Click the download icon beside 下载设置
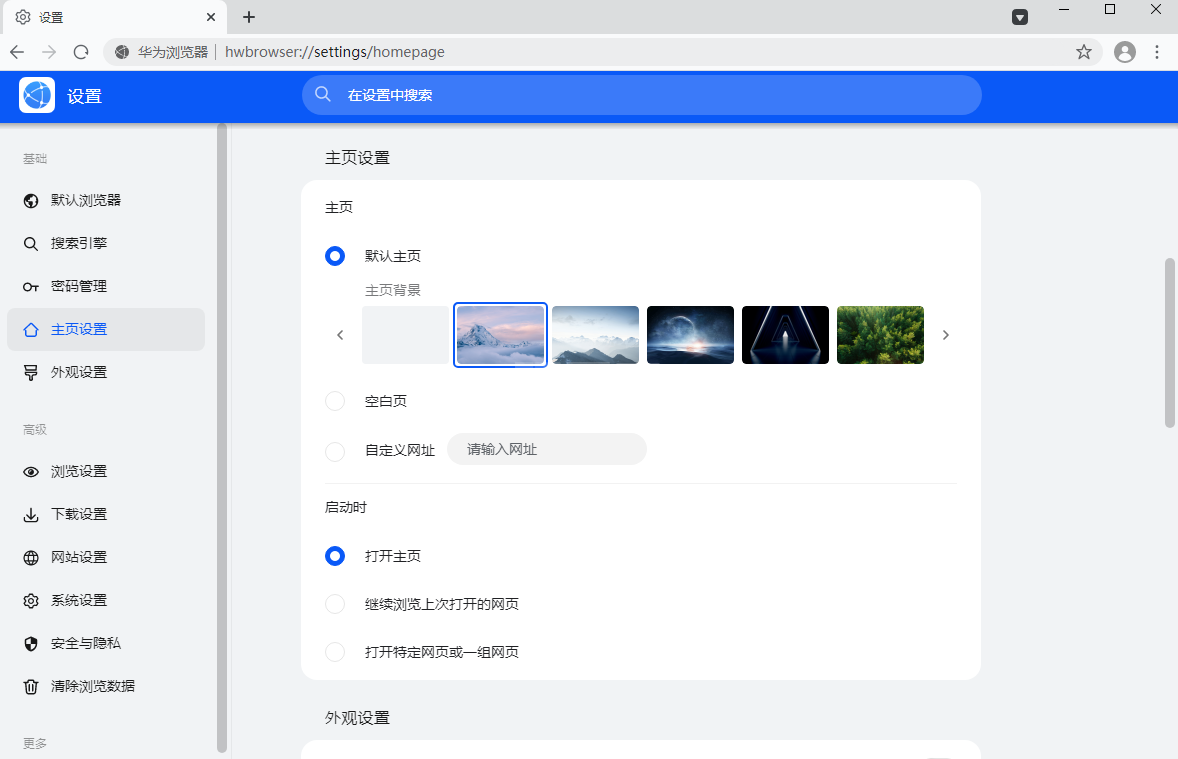Image resolution: width=1178 pixels, height=759 pixels. 31,515
